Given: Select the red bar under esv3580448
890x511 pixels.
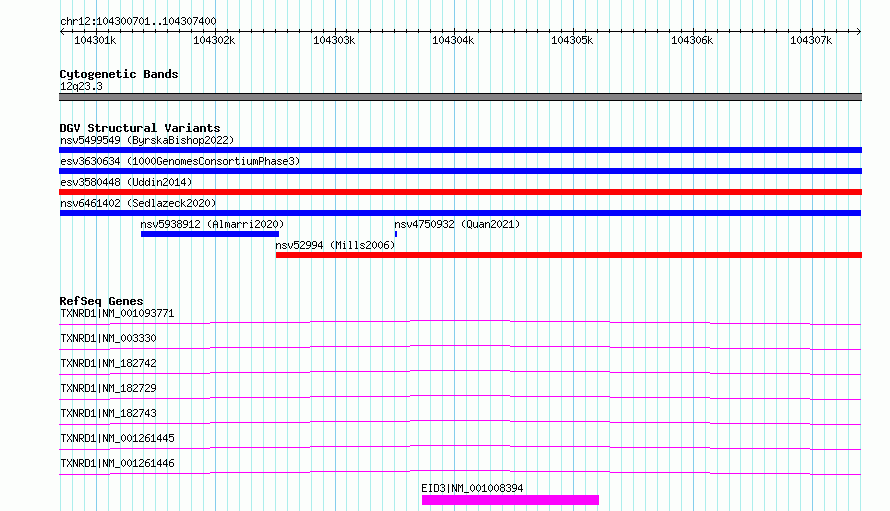Looking at the screenshot, I should tap(460, 192).
